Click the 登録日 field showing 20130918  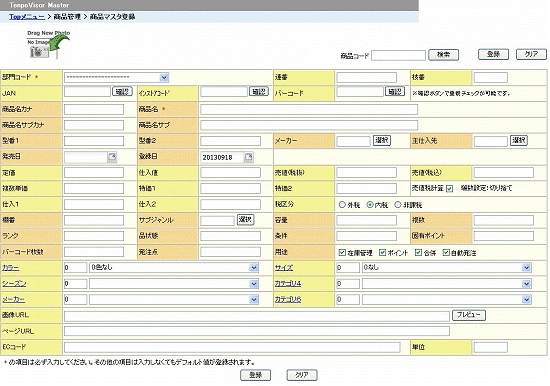[222, 157]
